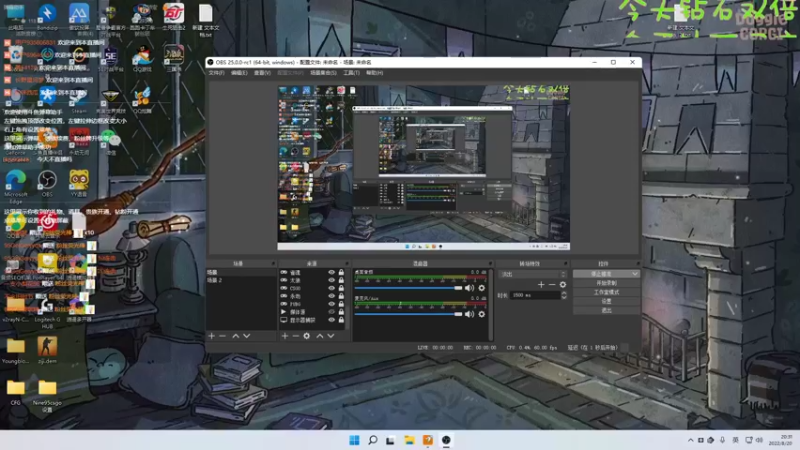This screenshot has width=800, height=450.
Task: Adjust 麦克风/Aux volume slider
Action: [408, 314]
